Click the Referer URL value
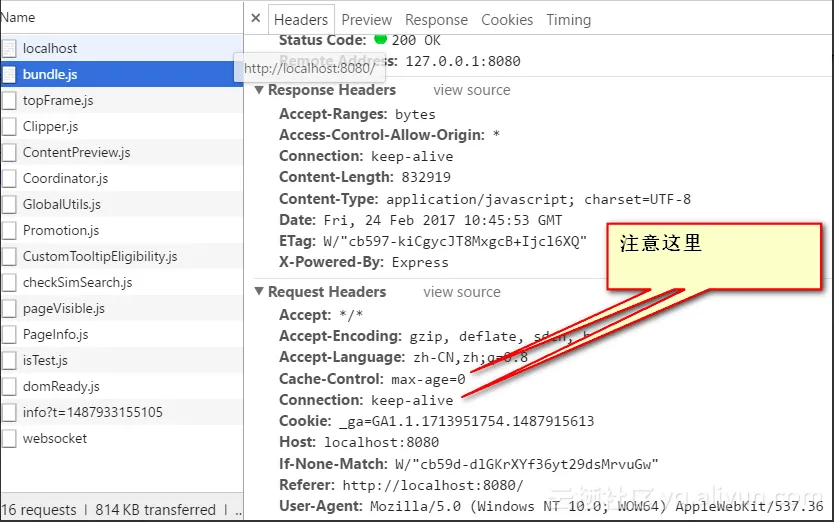Viewport: 834px width, 522px height. pos(433,485)
